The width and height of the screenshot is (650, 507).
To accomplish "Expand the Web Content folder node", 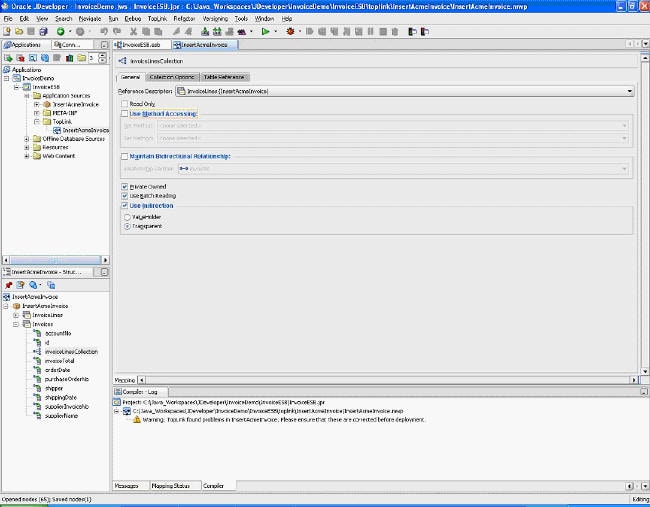I will coord(27,156).
